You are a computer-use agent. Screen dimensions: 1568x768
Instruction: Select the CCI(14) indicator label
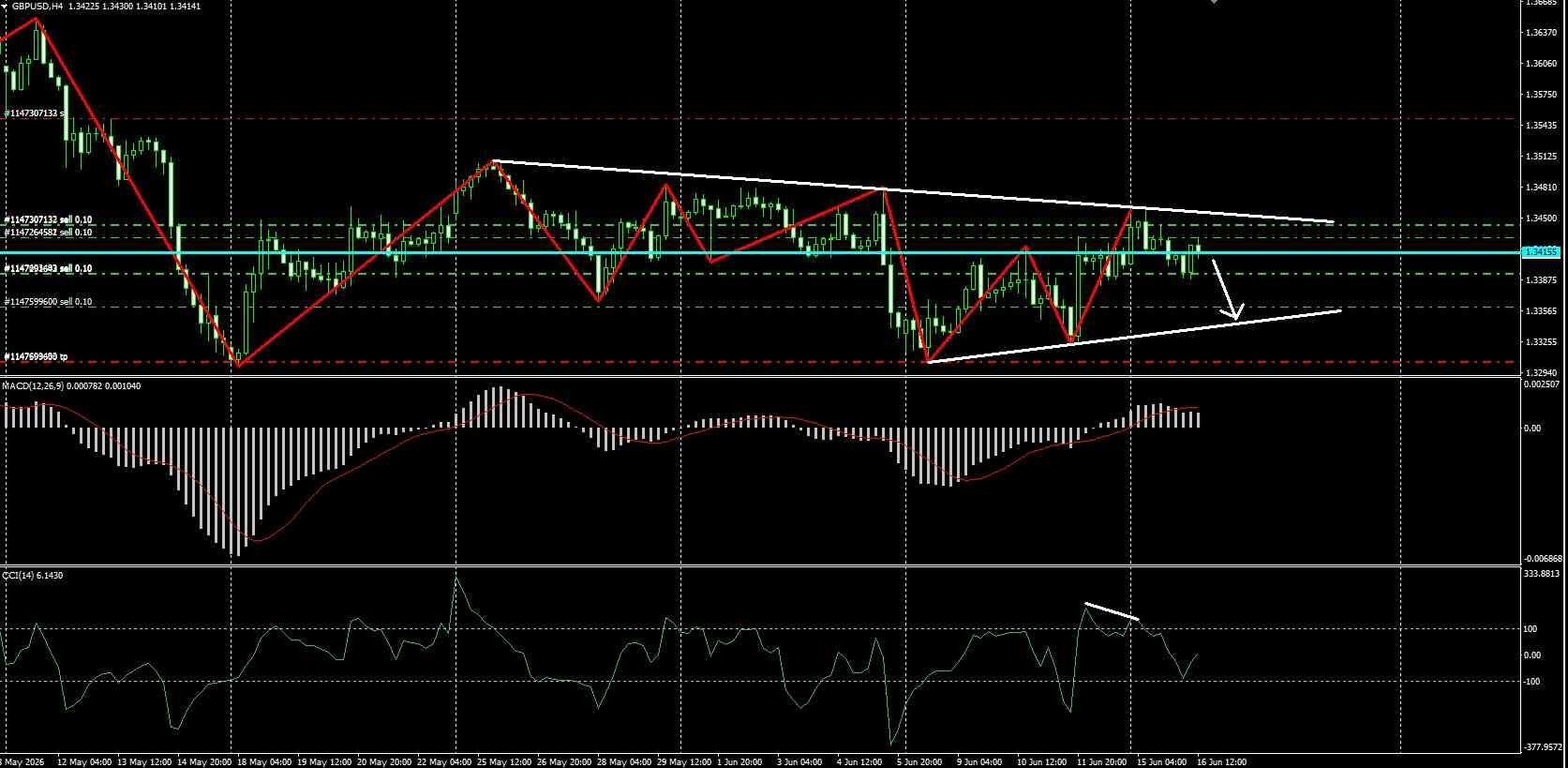(x=17, y=575)
